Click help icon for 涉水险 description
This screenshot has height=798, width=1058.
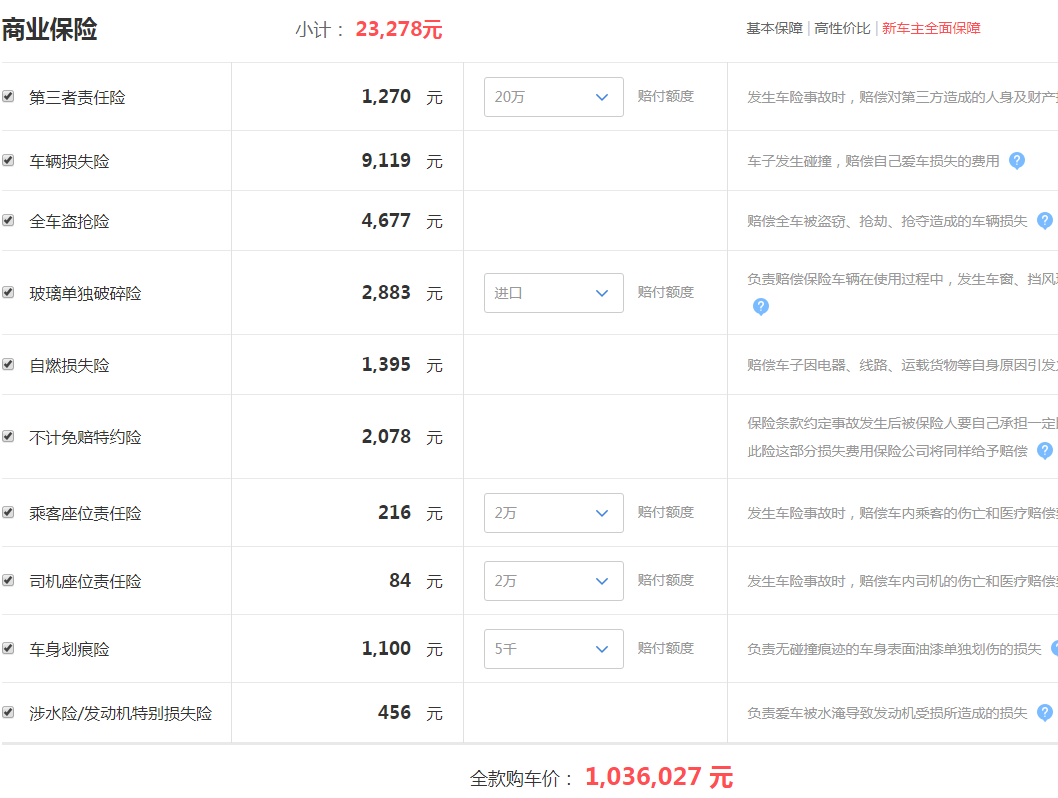click(x=1045, y=712)
